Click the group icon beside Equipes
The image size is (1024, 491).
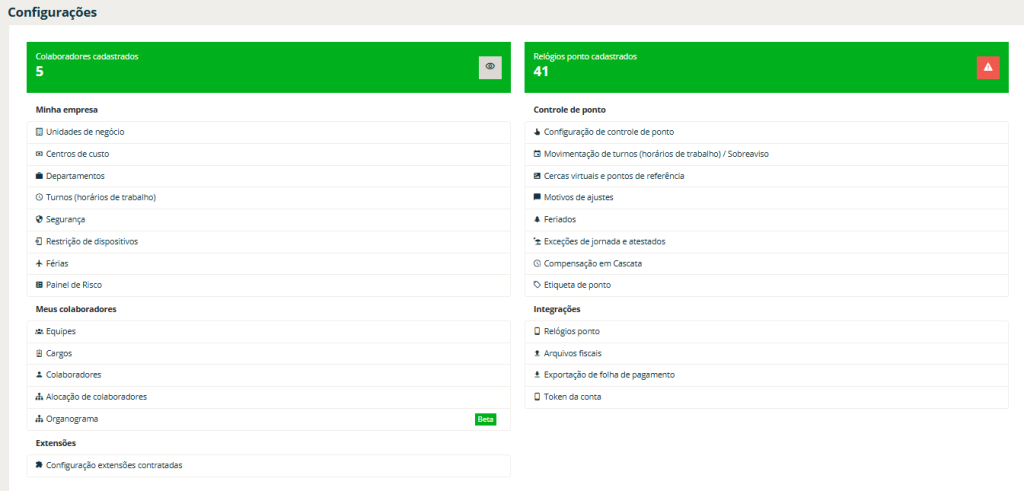tap(39, 331)
